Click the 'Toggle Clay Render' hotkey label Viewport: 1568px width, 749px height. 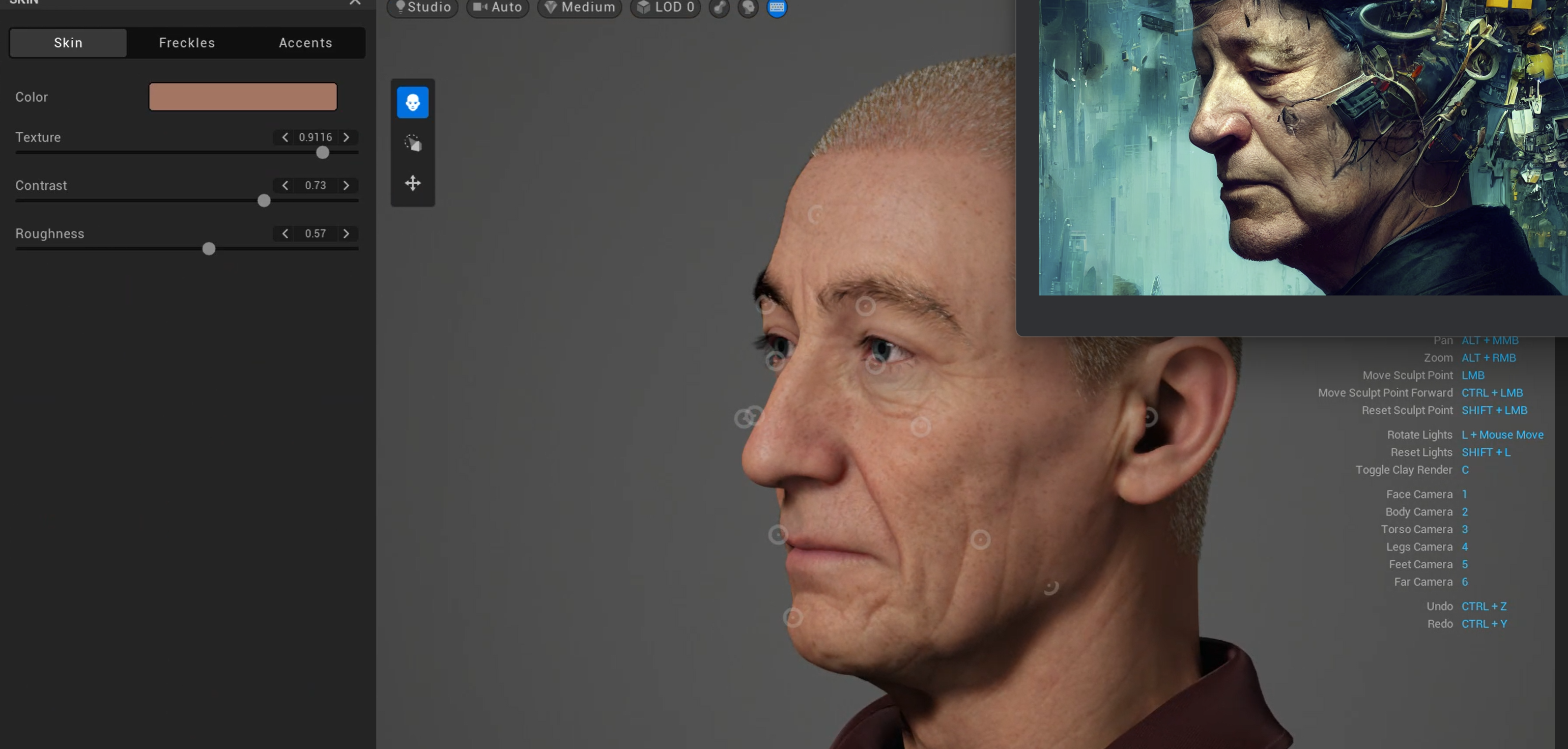point(1404,470)
